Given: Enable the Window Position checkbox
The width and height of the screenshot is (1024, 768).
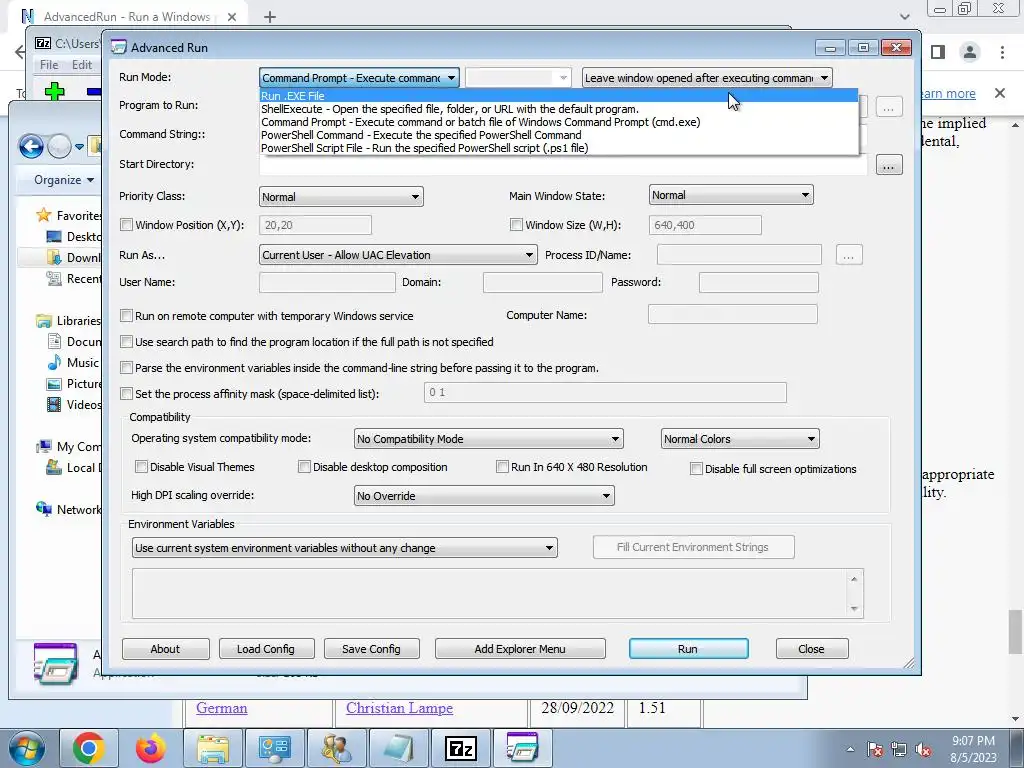Looking at the screenshot, I should (x=127, y=225).
